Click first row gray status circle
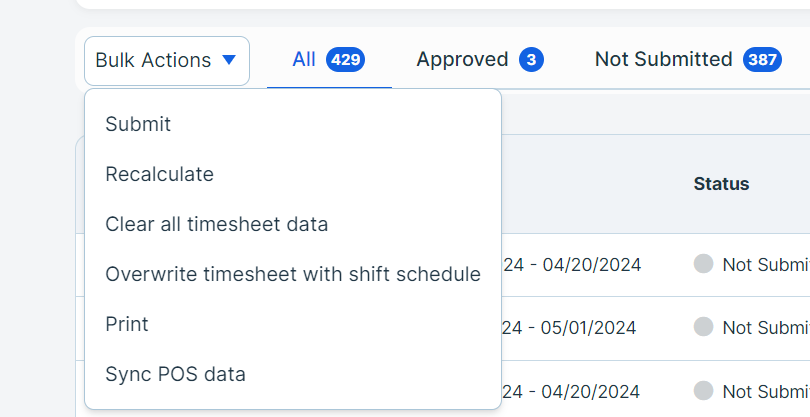This screenshot has width=810, height=417. click(x=703, y=264)
